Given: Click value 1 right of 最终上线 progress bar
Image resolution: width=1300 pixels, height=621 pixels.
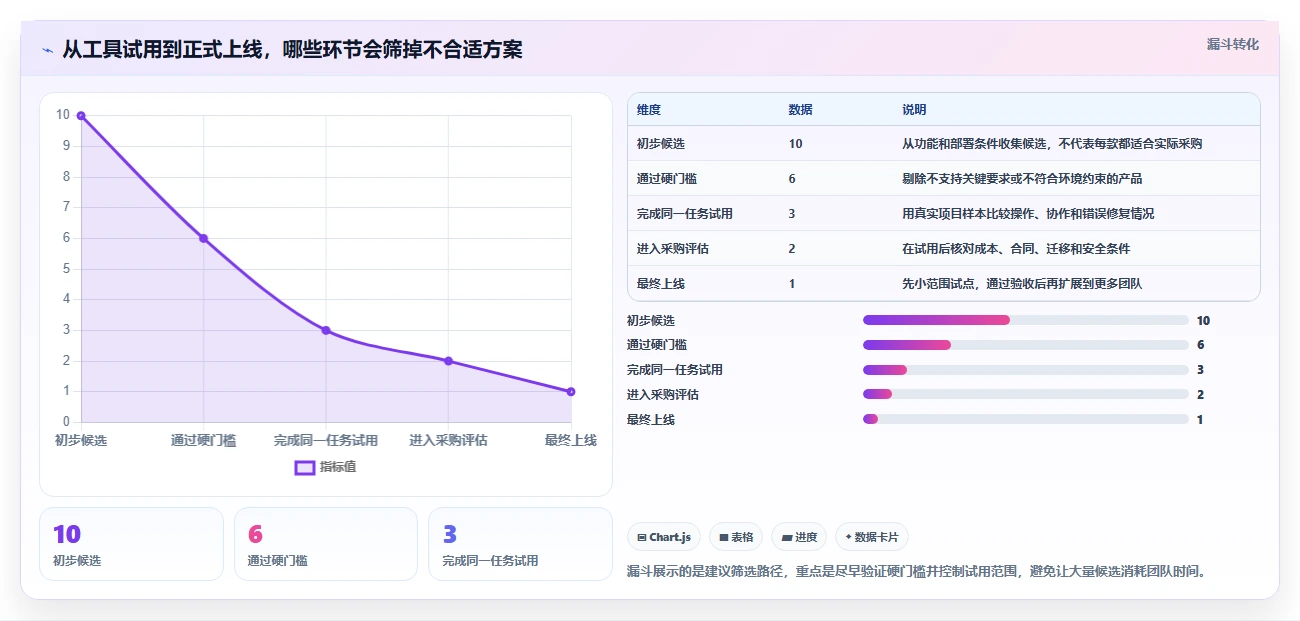Looking at the screenshot, I should click(x=1200, y=419).
